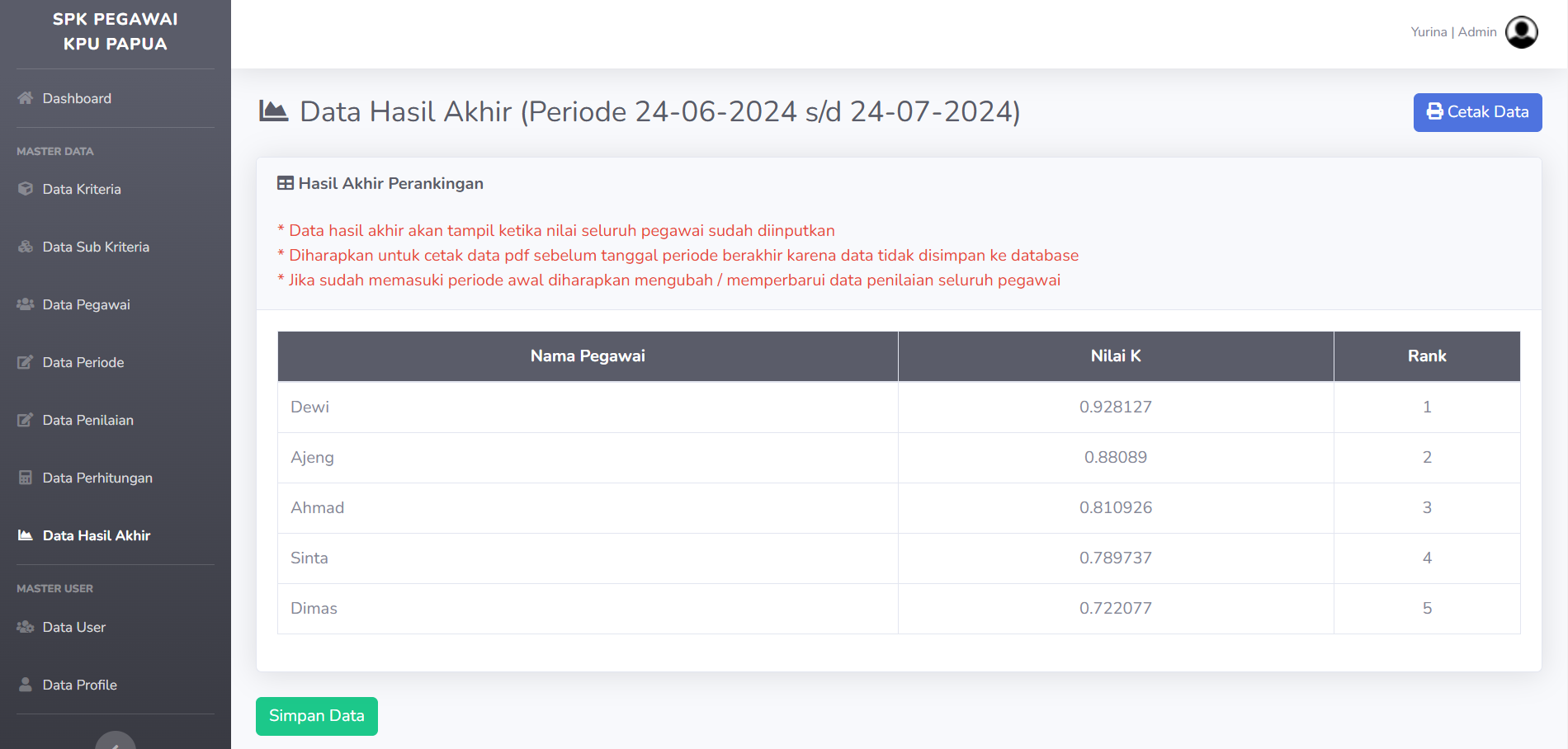
Task: Select Data Hasil Akhir in the sidebar
Action: (97, 535)
